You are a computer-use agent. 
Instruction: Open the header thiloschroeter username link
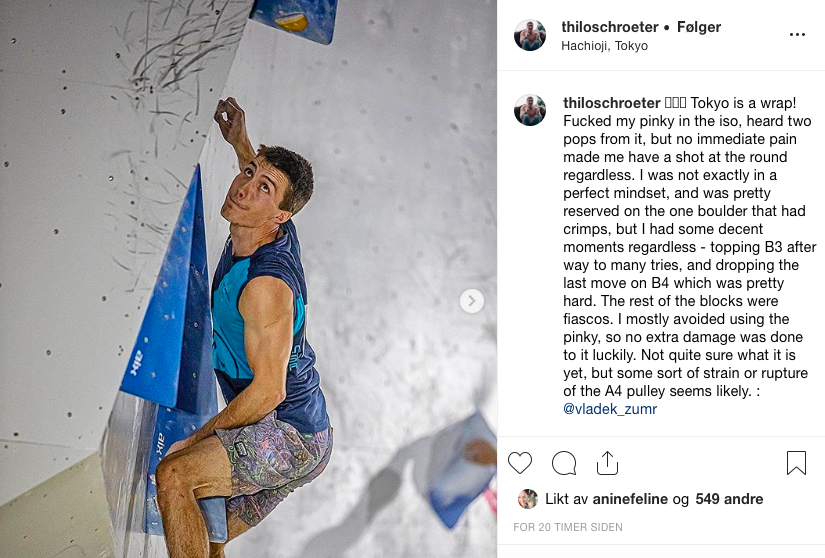pyautogui.click(x=610, y=27)
